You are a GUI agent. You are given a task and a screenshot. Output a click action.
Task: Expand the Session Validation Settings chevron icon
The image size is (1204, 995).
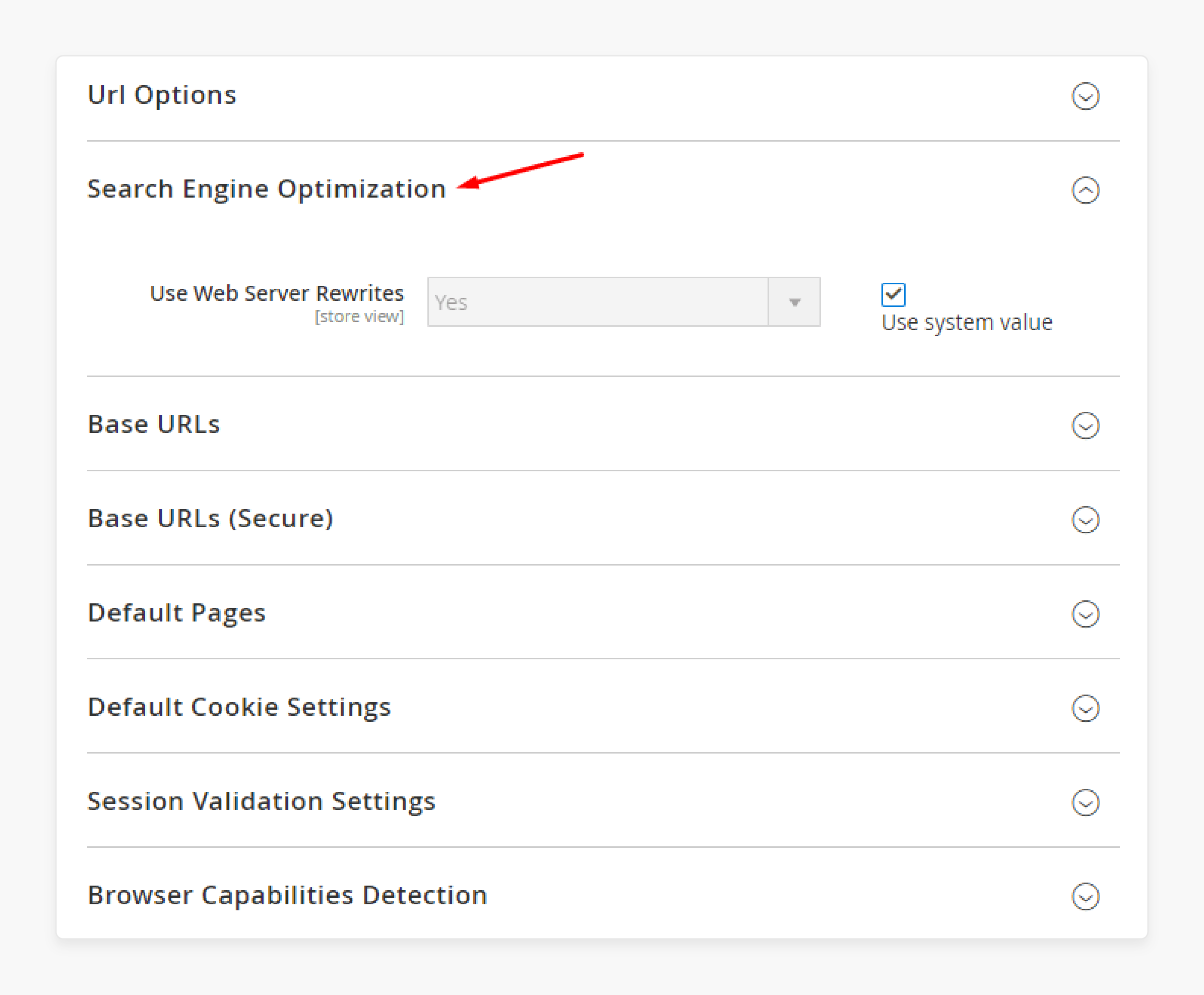pyautogui.click(x=1086, y=802)
